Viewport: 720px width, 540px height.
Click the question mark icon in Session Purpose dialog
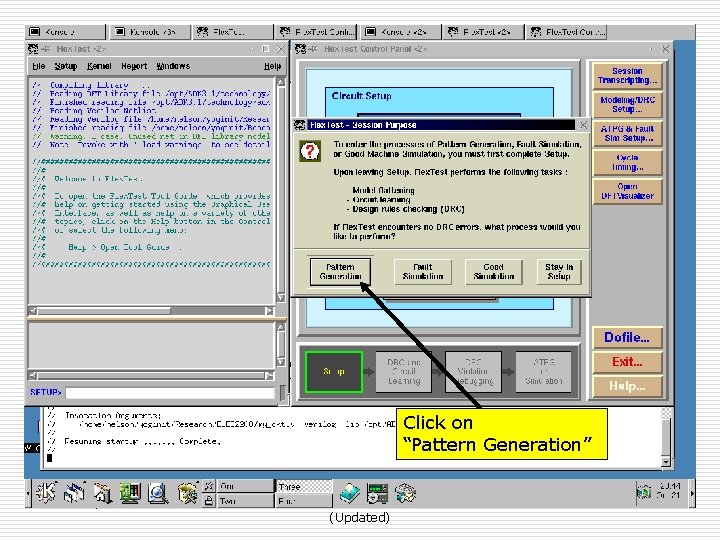tap(310, 151)
